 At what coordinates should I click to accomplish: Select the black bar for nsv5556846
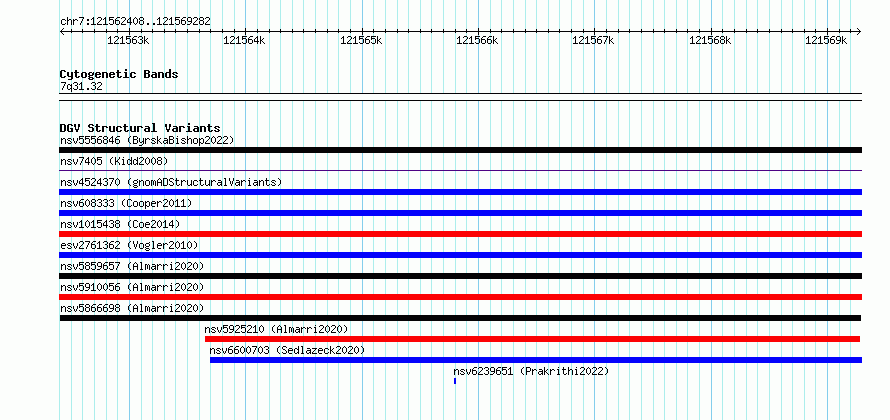click(x=460, y=150)
